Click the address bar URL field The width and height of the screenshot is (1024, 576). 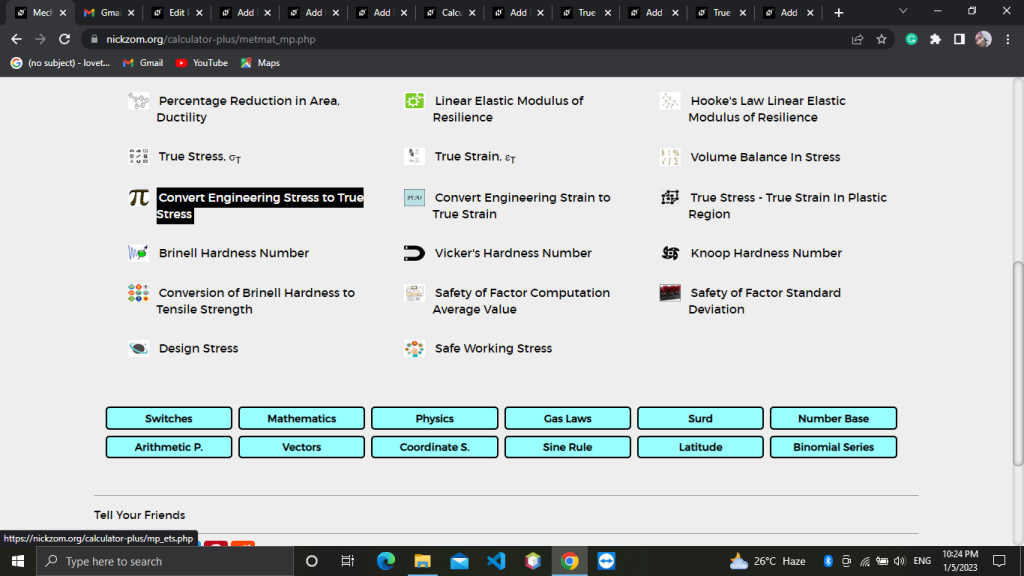pos(470,39)
